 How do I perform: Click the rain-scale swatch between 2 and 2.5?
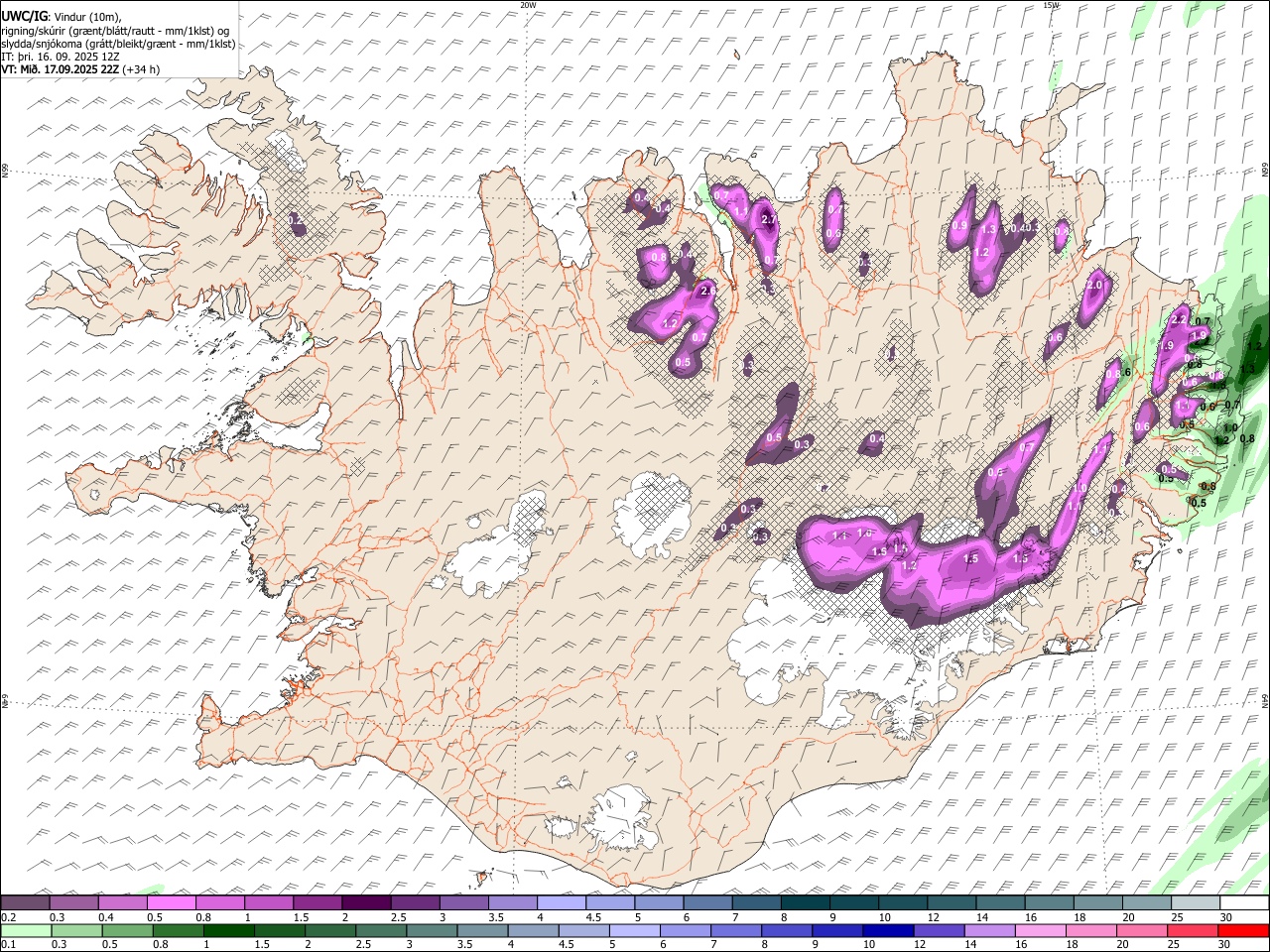329,930
